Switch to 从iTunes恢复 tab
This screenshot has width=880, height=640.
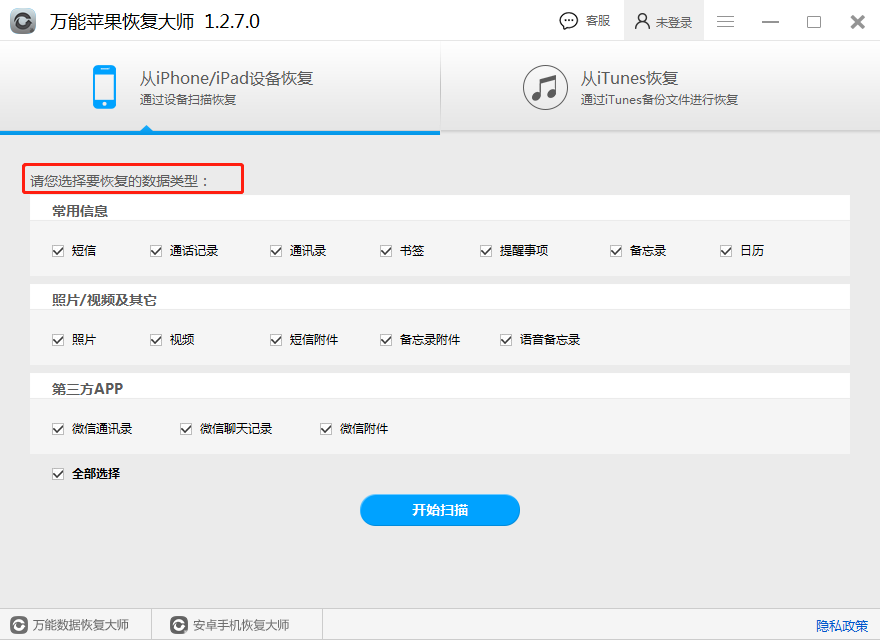pos(661,88)
